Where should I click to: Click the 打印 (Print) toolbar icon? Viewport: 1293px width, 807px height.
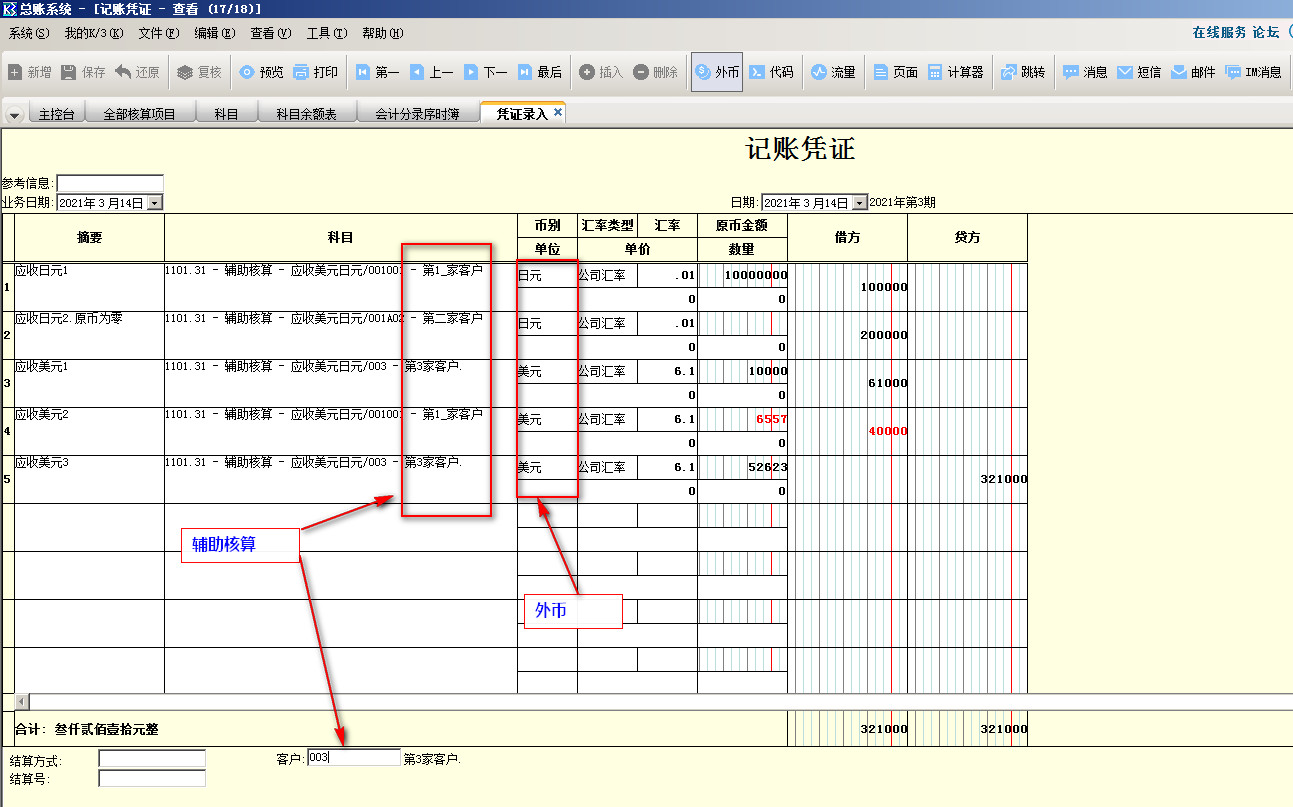315,72
